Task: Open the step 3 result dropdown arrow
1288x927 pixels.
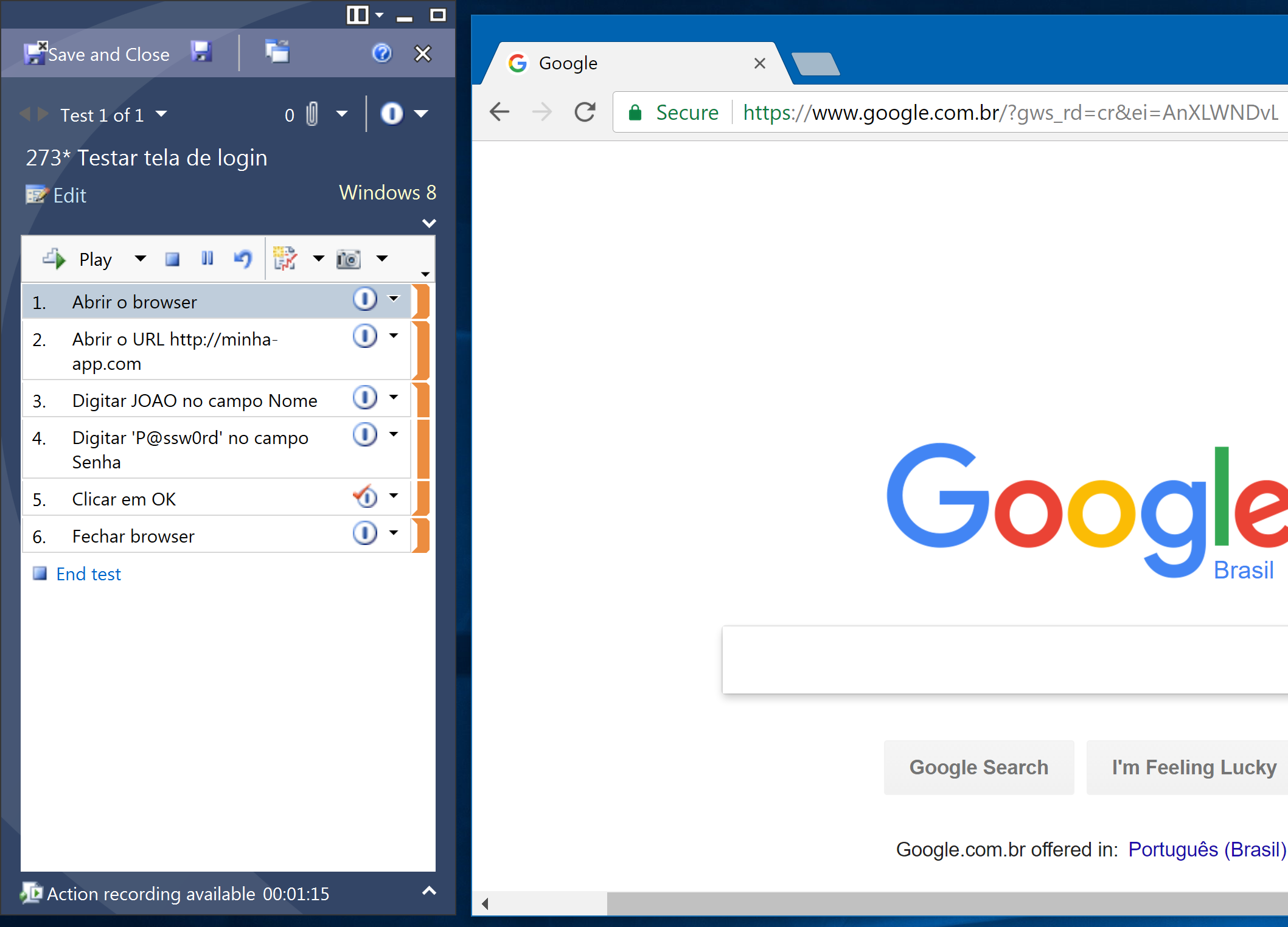Action: click(394, 397)
